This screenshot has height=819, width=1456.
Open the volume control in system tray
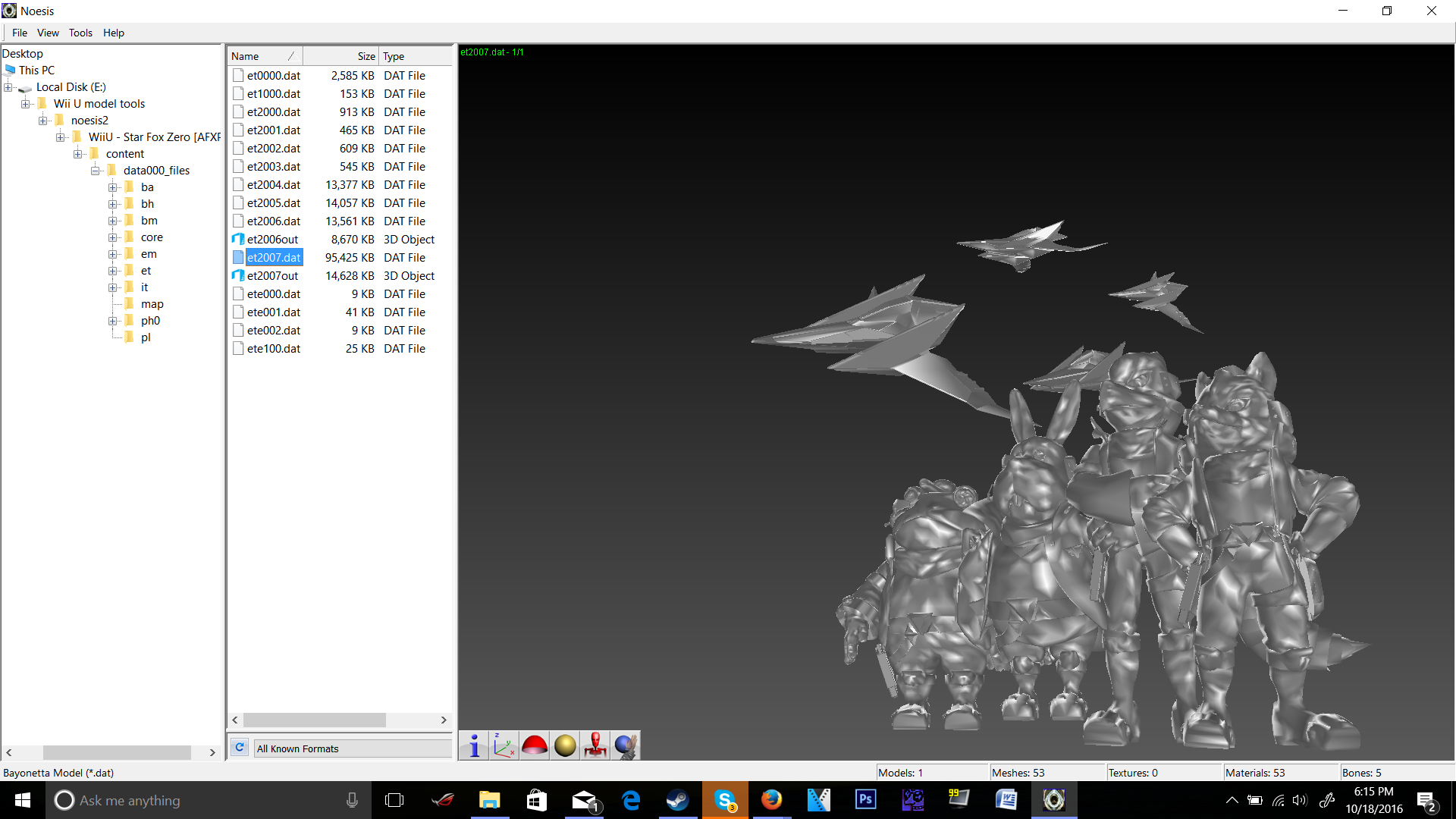(x=1300, y=800)
